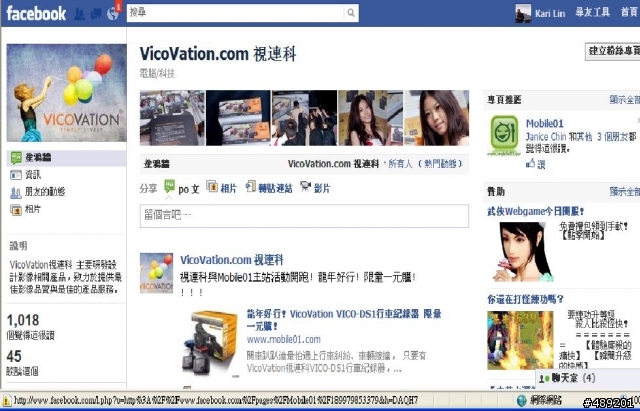Image resolution: width=640 pixels, height=411 pixels.
Task: Select 相片 in left sidebar
Action: [x=33, y=209]
